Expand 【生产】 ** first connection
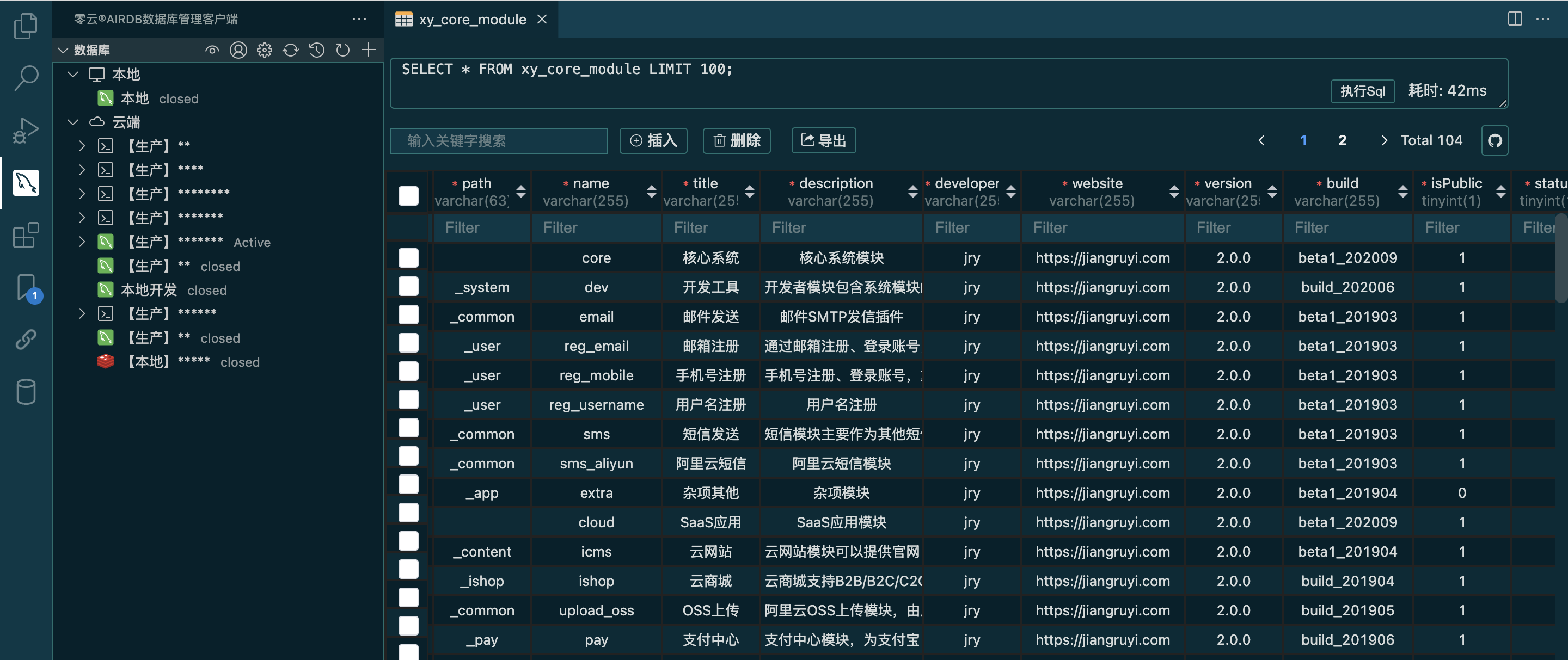 tap(82, 146)
